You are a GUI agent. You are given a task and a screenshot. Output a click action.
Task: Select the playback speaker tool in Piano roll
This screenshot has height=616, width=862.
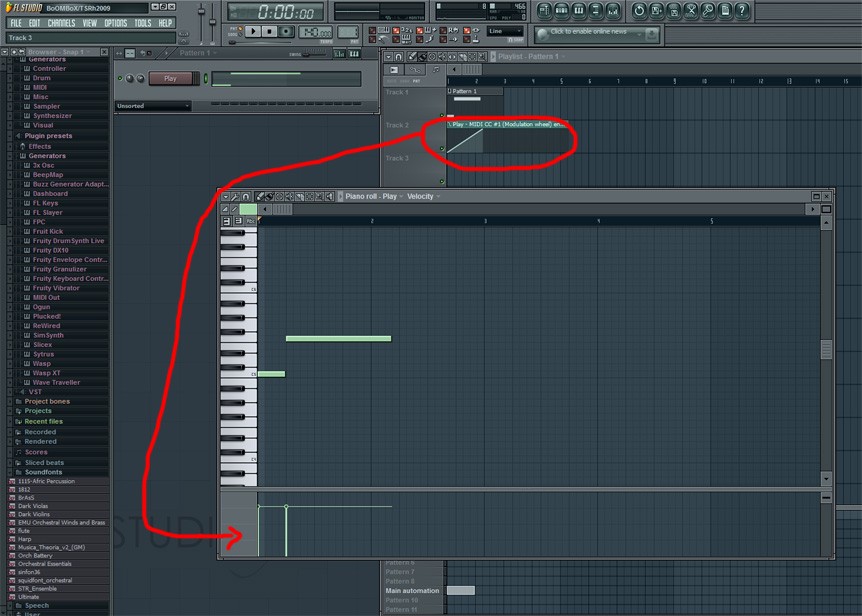(329, 196)
